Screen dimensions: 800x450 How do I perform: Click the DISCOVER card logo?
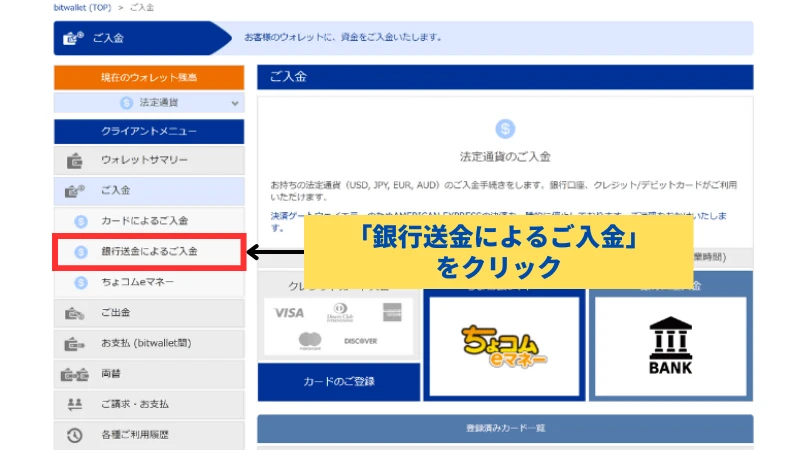click(x=361, y=341)
